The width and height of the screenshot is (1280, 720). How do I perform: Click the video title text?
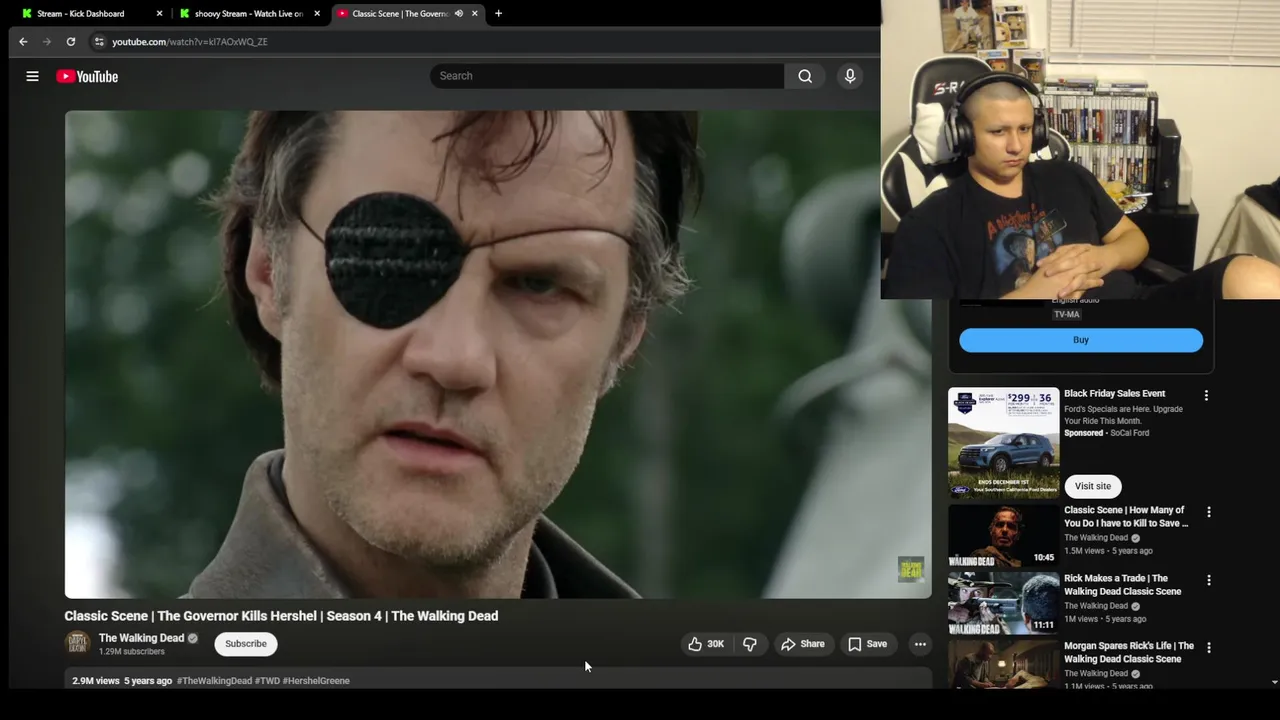point(281,616)
